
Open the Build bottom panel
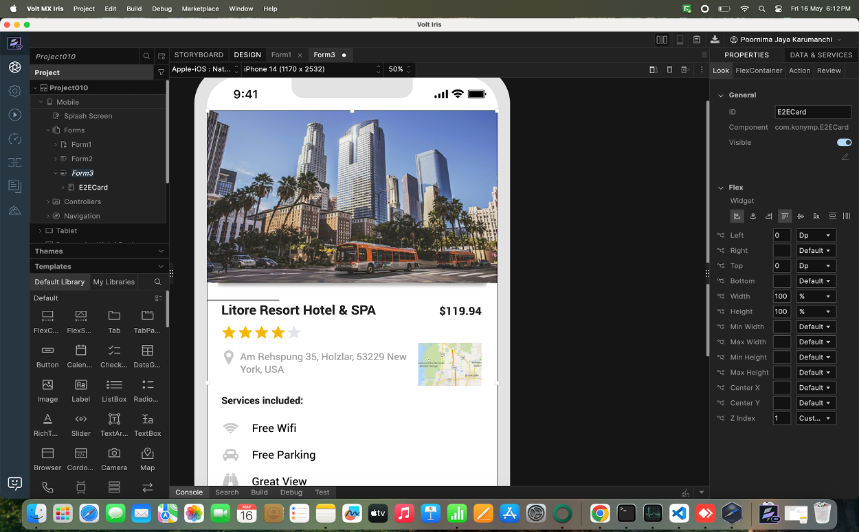tap(259, 493)
